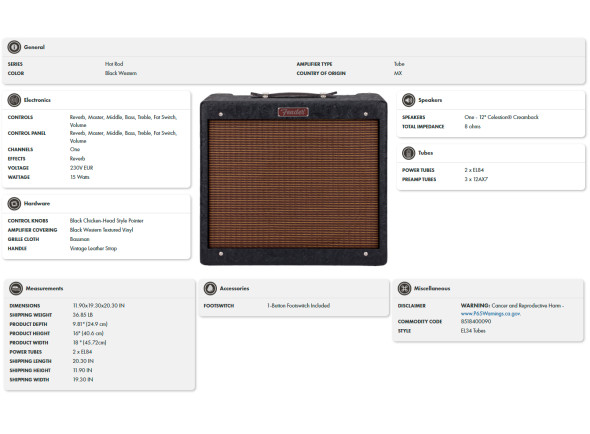The image size is (590, 434).
Task: Click the Hardware section icon
Action: click(14, 204)
